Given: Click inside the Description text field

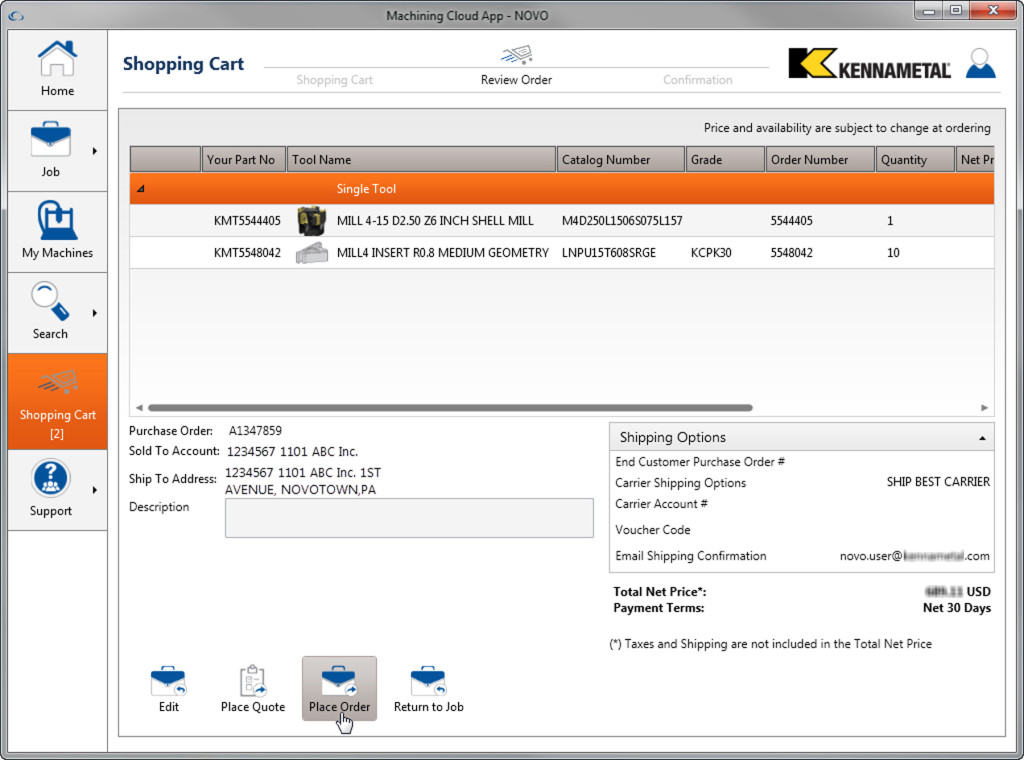Looking at the screenshot, I should 408,517.
